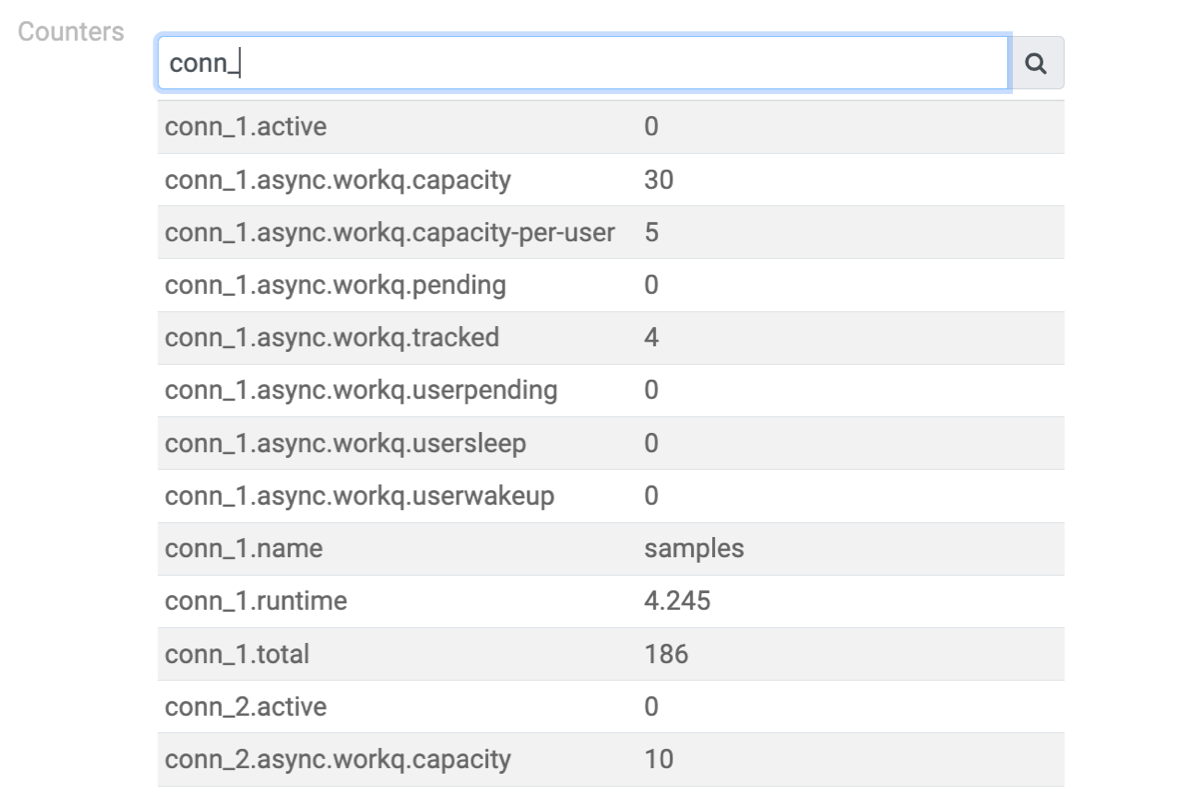Select the conn_1.async.workq.capacity row name

(338, 180)
